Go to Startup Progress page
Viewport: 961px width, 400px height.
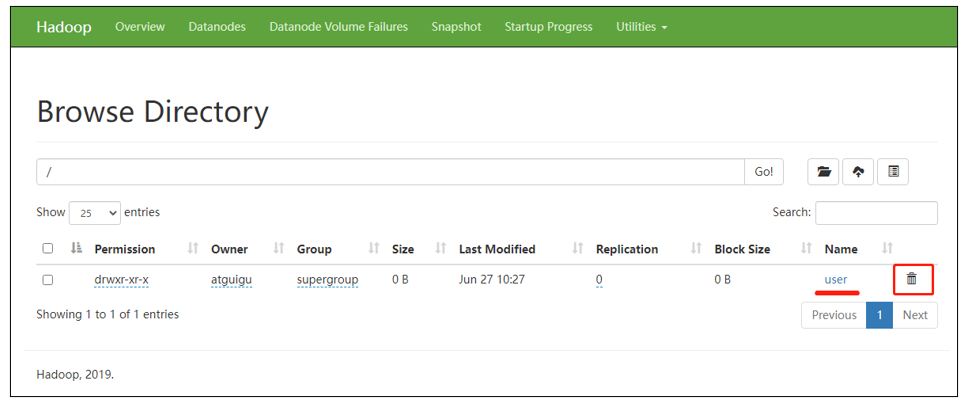point(548,27)
